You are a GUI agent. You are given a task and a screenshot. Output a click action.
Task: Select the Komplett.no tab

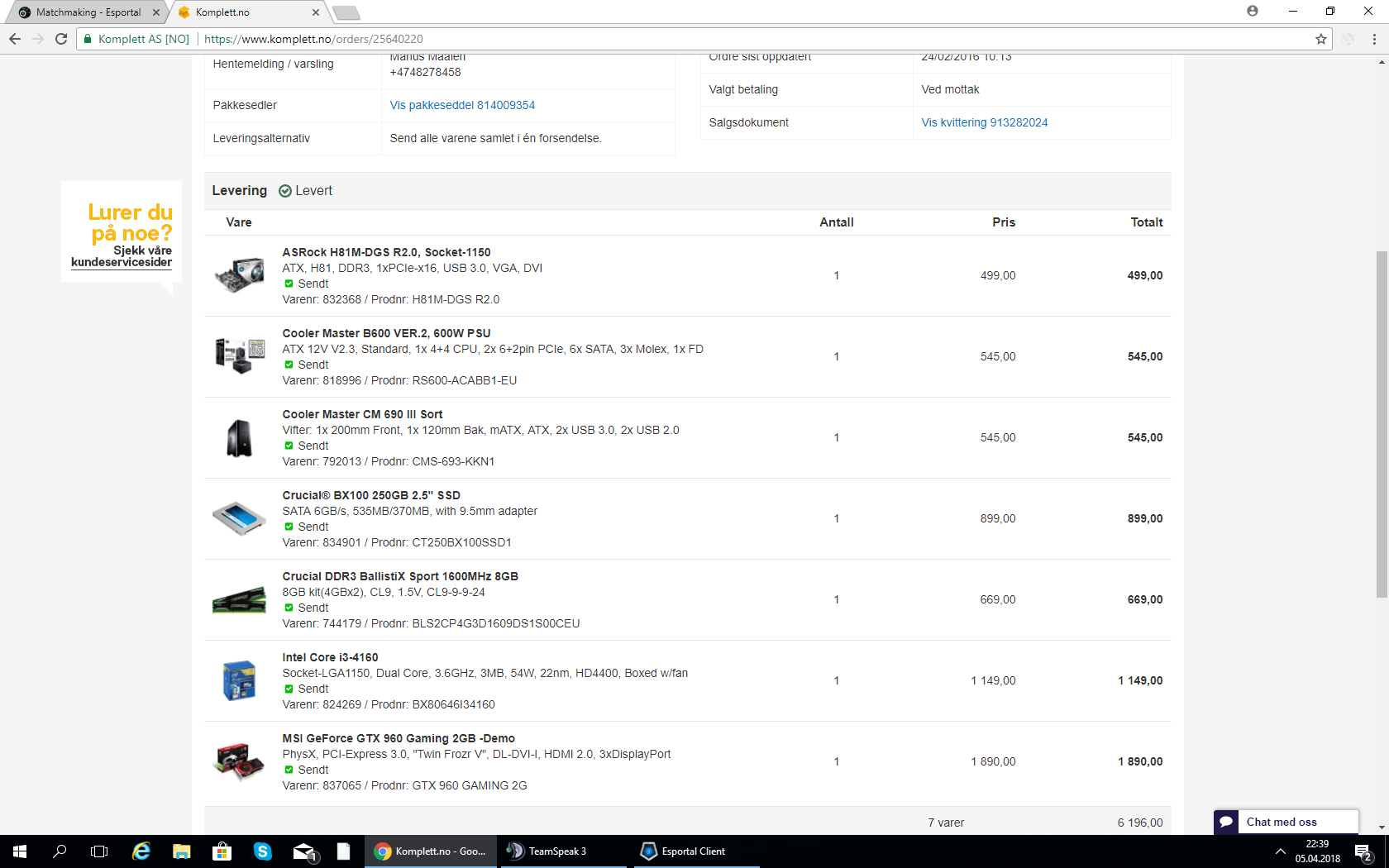pos(248,12)
